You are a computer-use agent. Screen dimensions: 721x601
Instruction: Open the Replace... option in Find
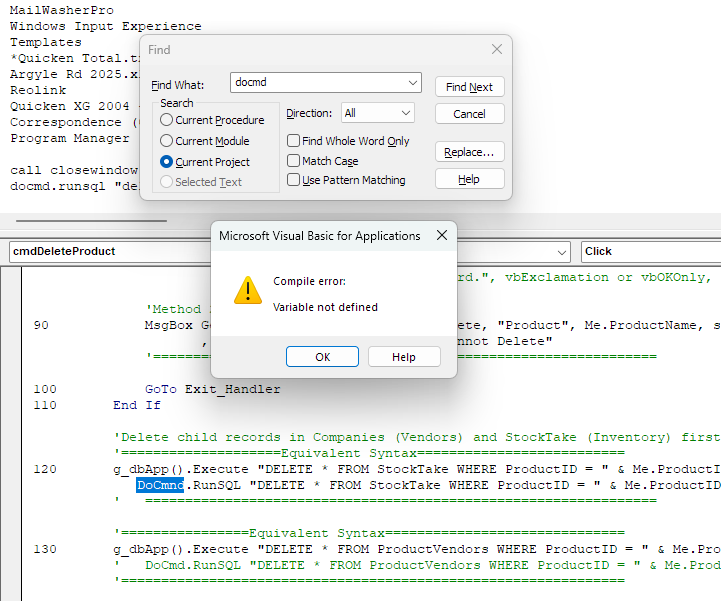point(469,152)
